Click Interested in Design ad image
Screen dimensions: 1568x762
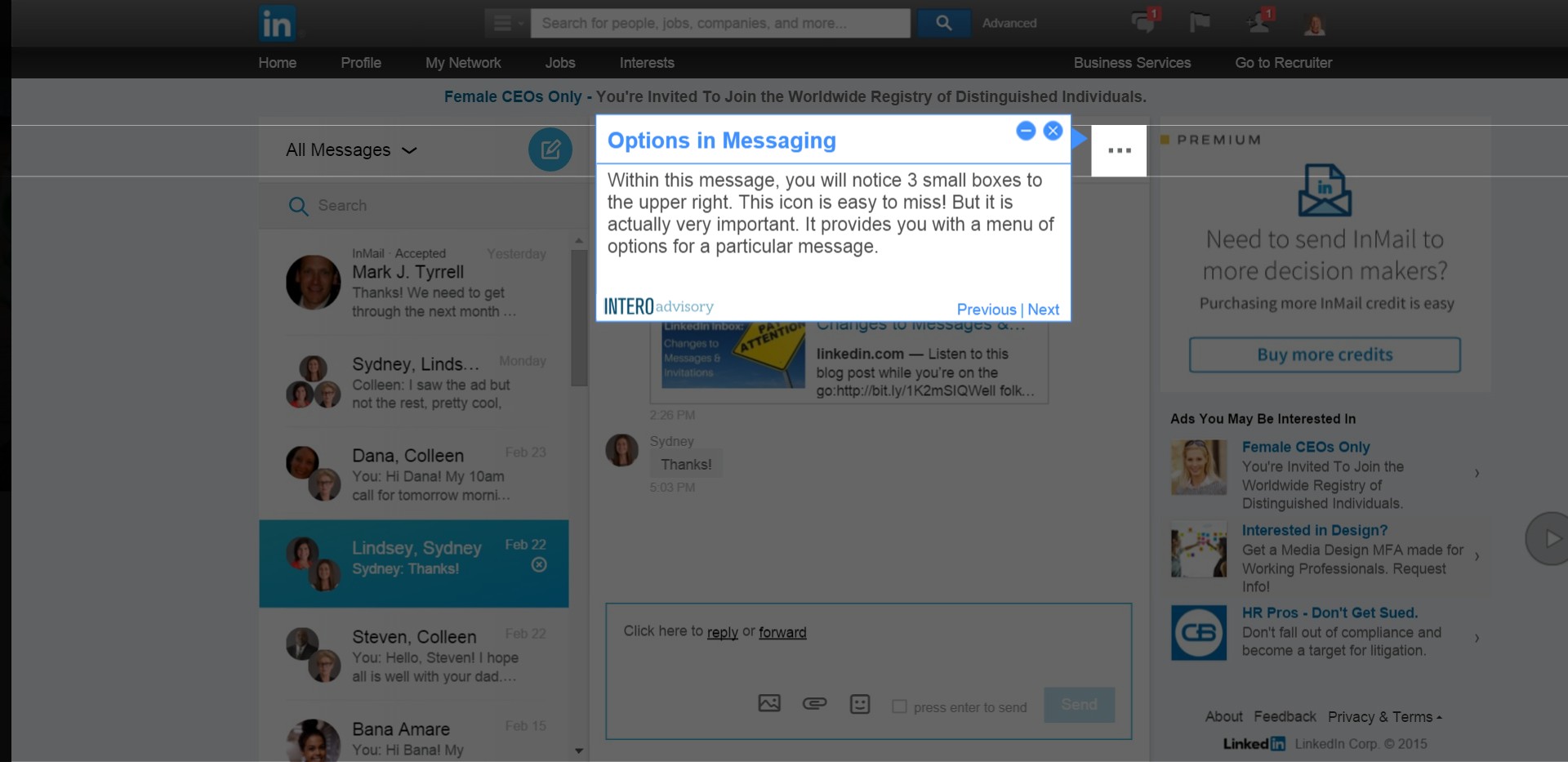pos(1199,550)
